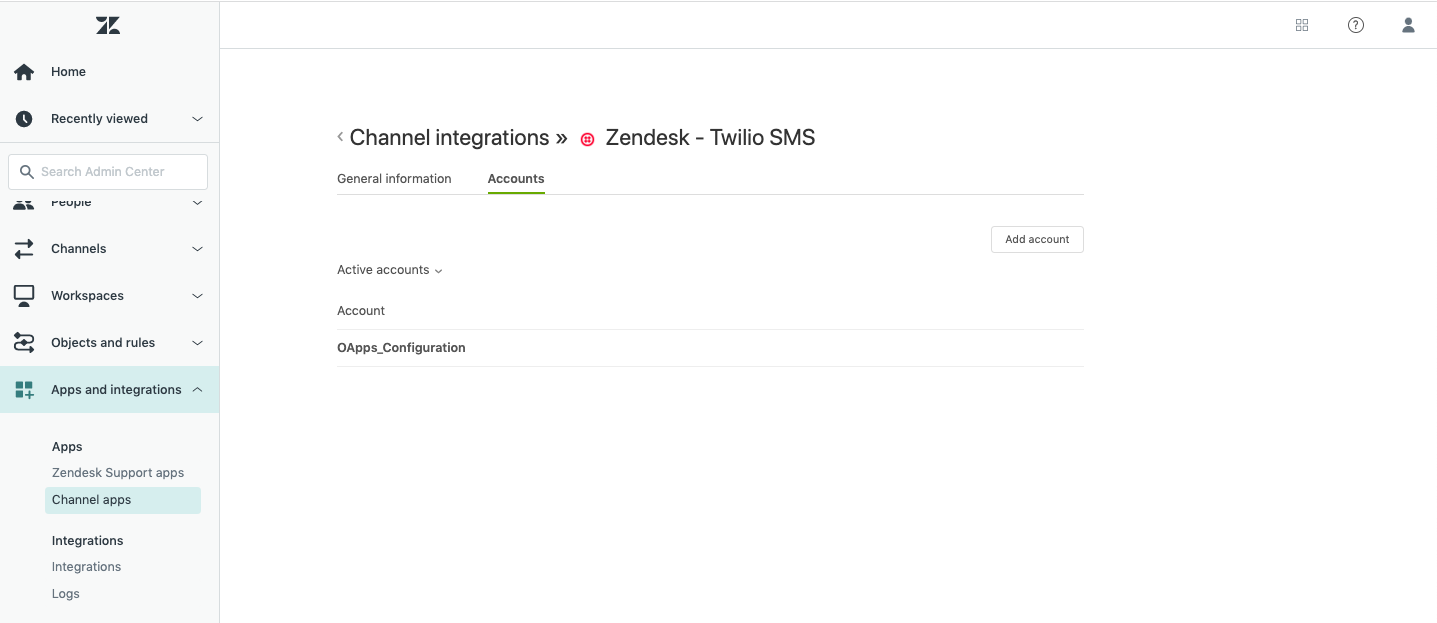Click the Twilio red logo icon
The height and width of the screenshot is (623, 1437).
click(x=588, y=139)
